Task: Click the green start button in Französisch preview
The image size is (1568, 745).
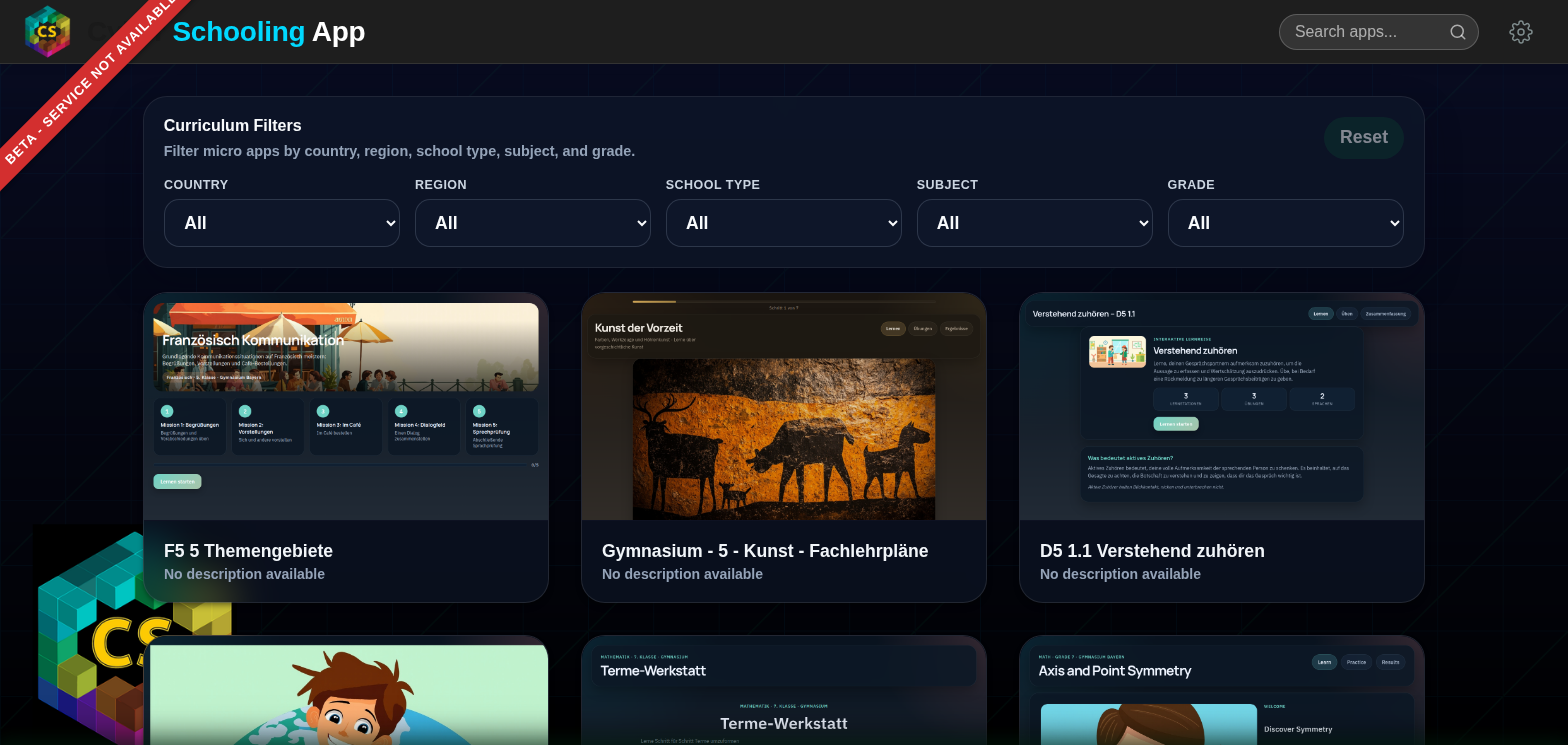Action: click(x=177, y=481)
